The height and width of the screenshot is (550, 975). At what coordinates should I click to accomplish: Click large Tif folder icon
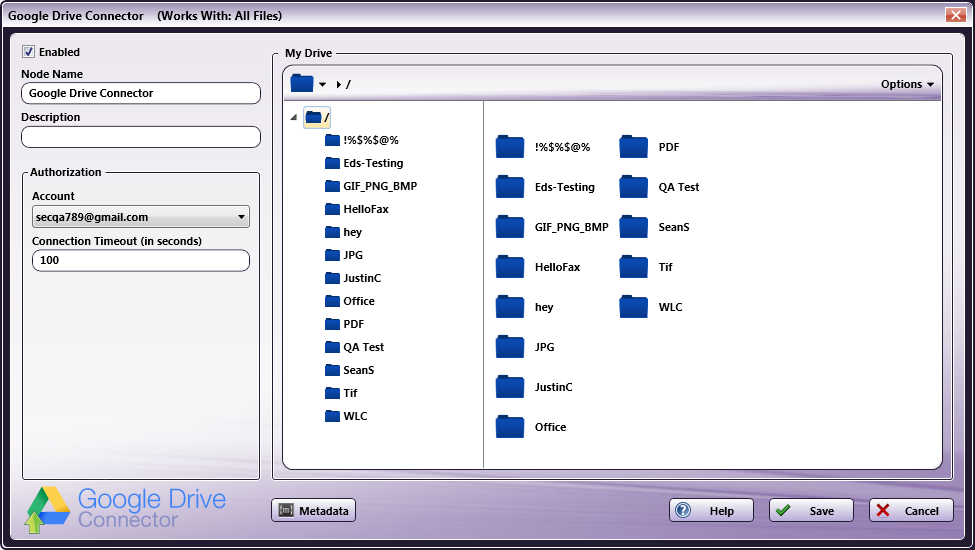(x=634, y=267)
